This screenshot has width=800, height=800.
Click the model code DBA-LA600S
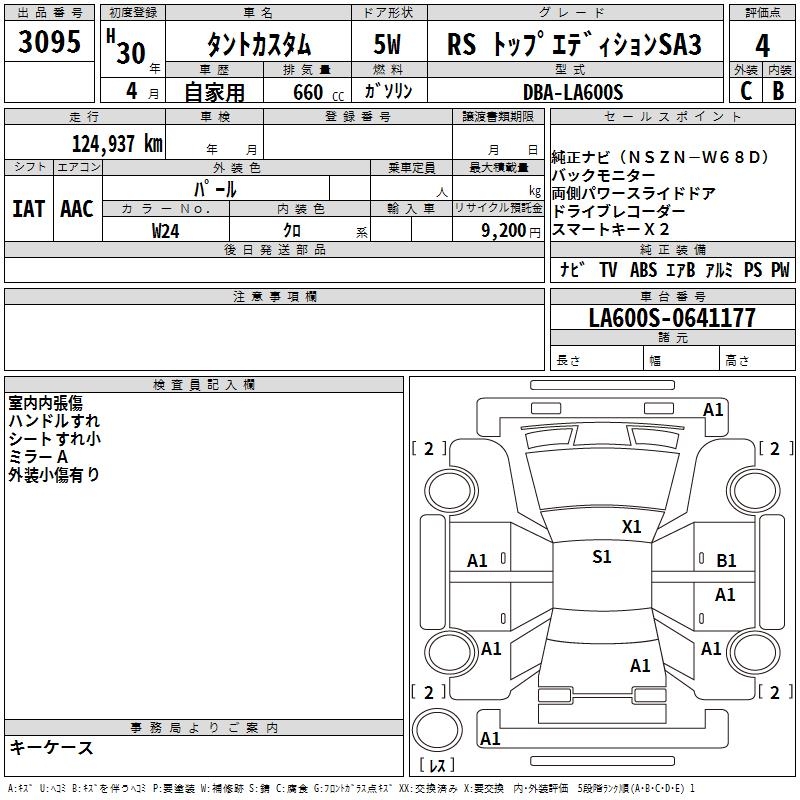573,92
